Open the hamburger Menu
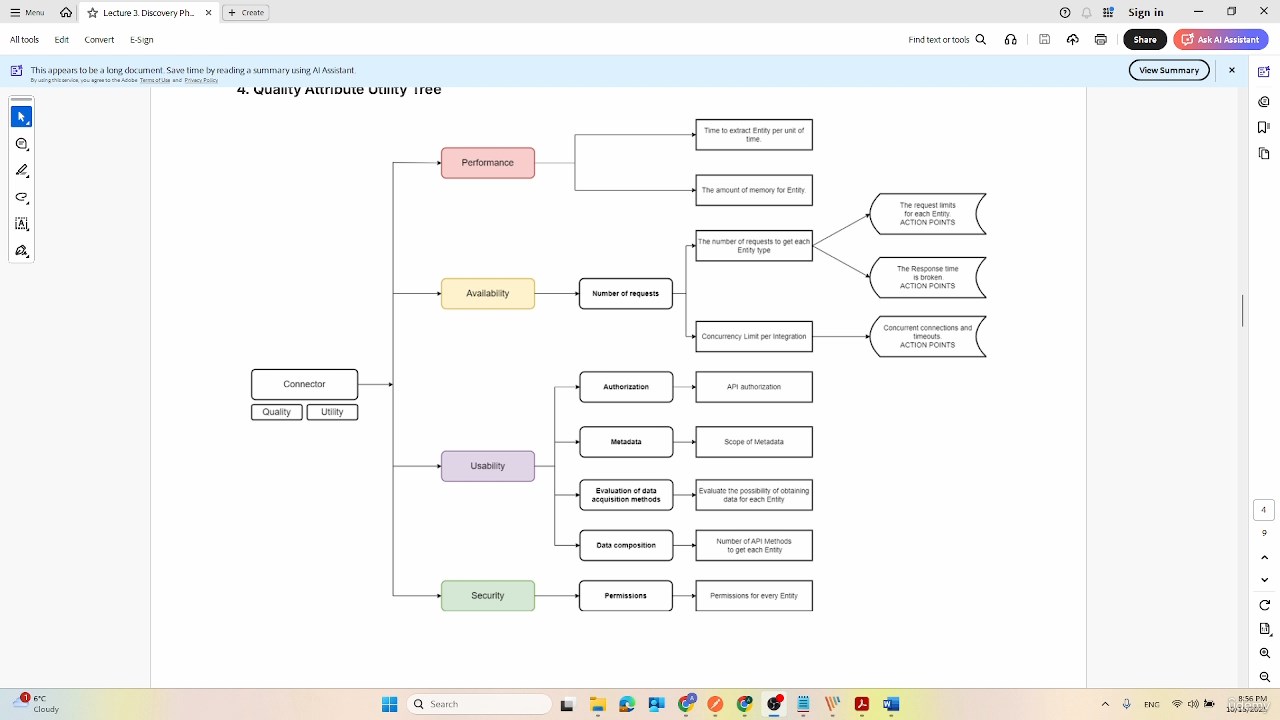This screenshot has width=1280, height=720. point(27,13)
